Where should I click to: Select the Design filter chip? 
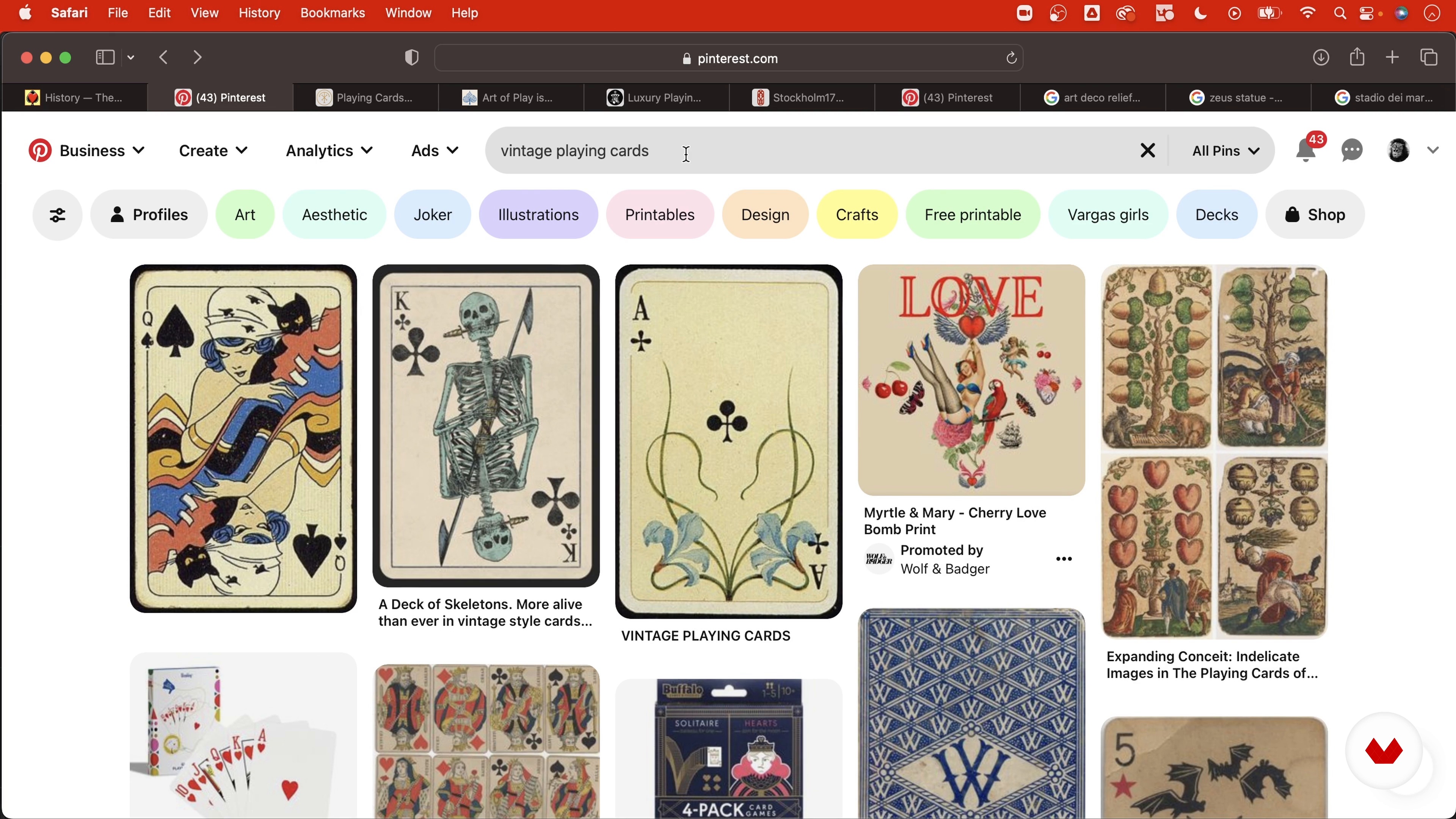pos(765,215)
